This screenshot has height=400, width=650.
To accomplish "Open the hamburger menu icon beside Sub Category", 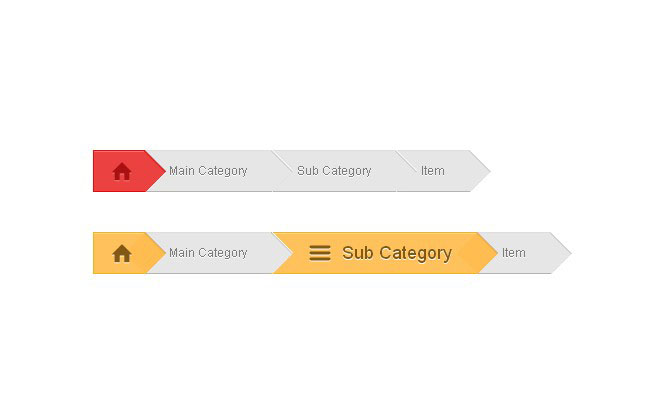I will [x=320, y=253].
